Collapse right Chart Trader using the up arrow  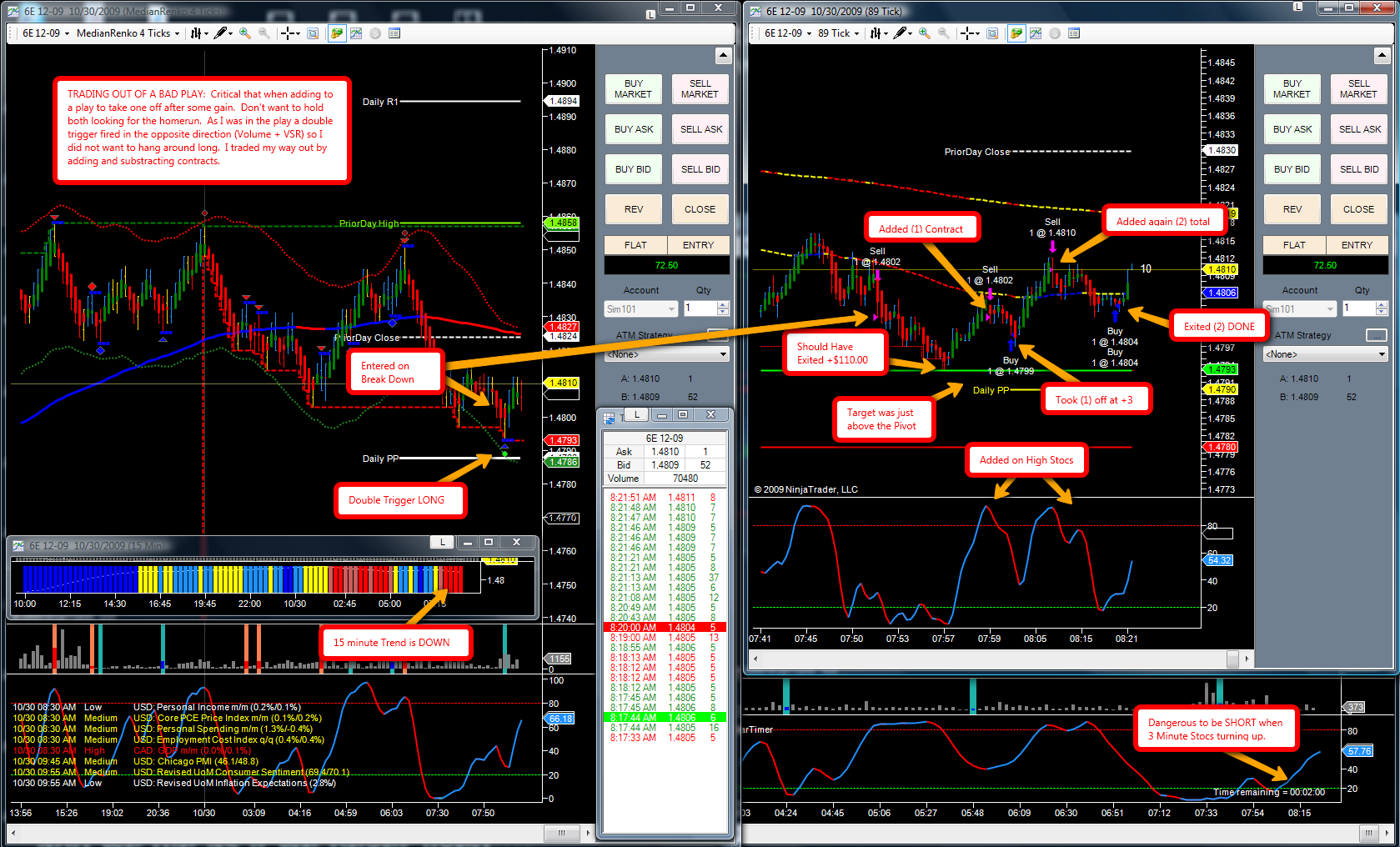pyautogui.click(x=1382, y=56)
